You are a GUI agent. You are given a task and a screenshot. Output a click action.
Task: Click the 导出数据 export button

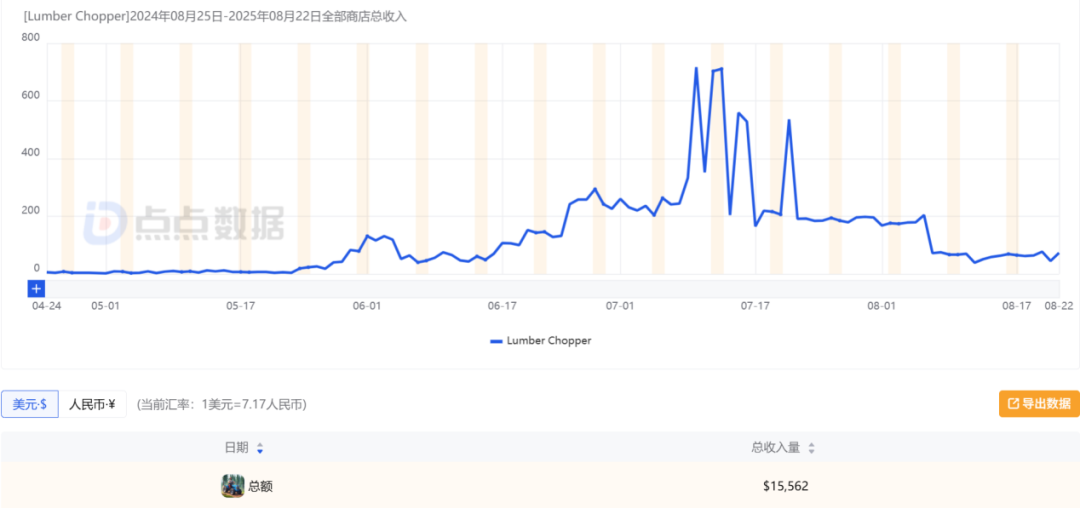tap(1039, 403)
